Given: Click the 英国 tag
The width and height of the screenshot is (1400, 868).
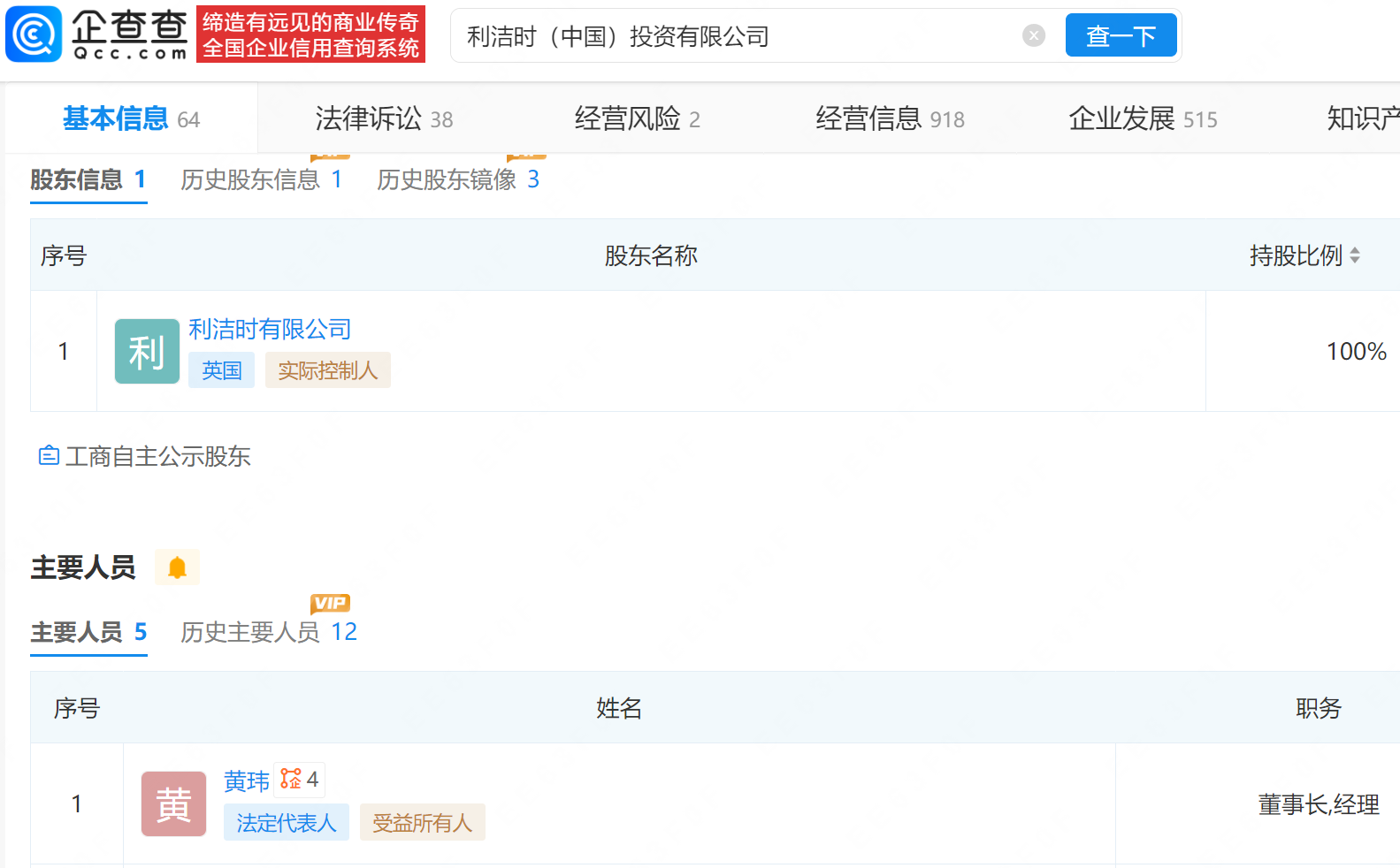Looking at the screenshot, I should (221, 370).
